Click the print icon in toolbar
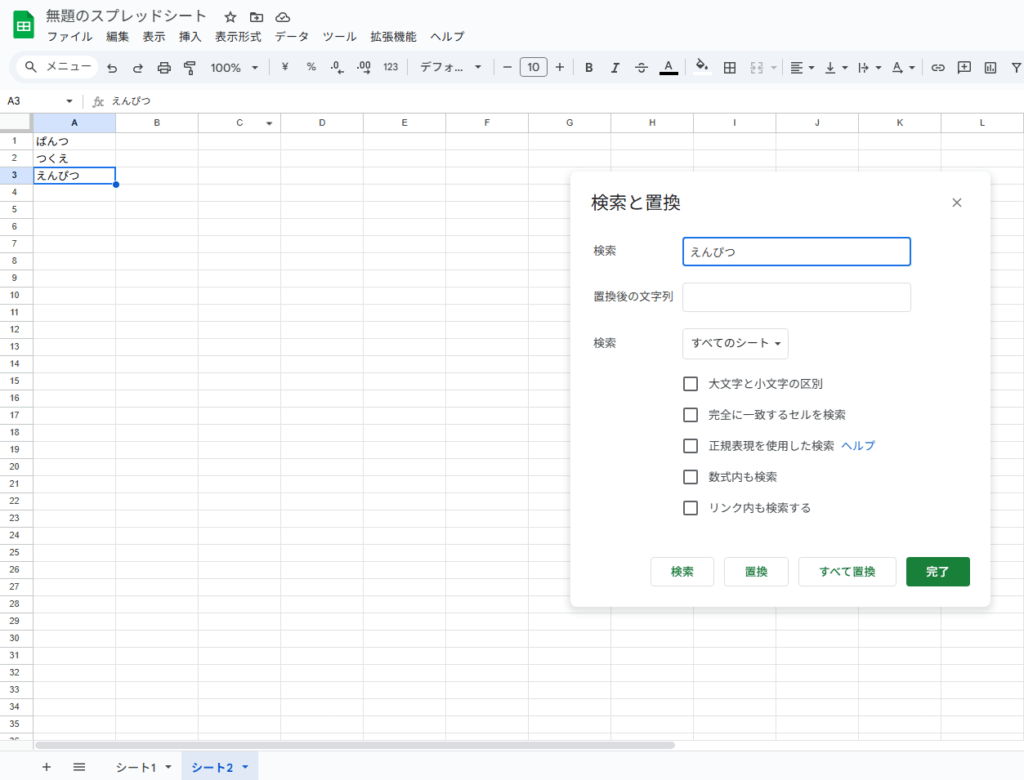Viewport: 1024px width, 780px height. [164, 68]
